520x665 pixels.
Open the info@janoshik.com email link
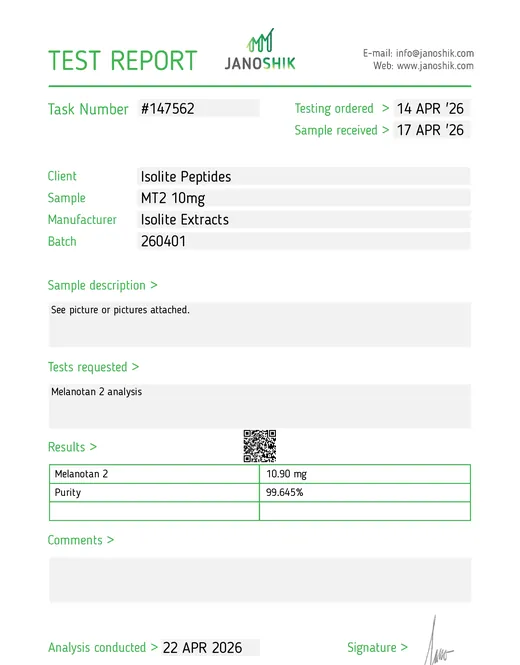pyautogui.click(x=435, y=53)
